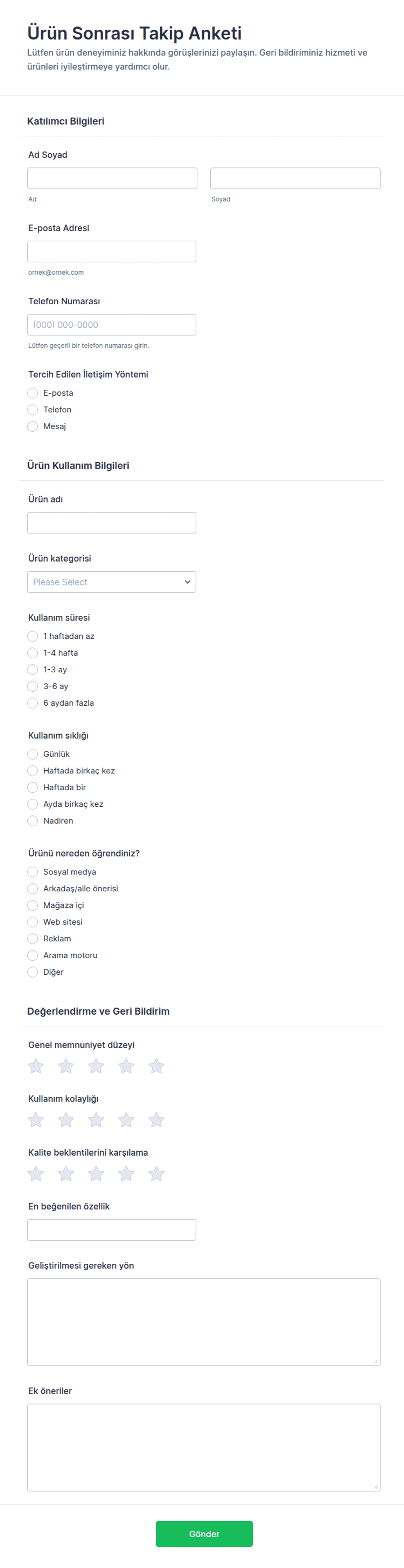The image size is (404, 1568).
Task: Click the Geliştirilmesi gereken yön text area
Action: 204,1321
